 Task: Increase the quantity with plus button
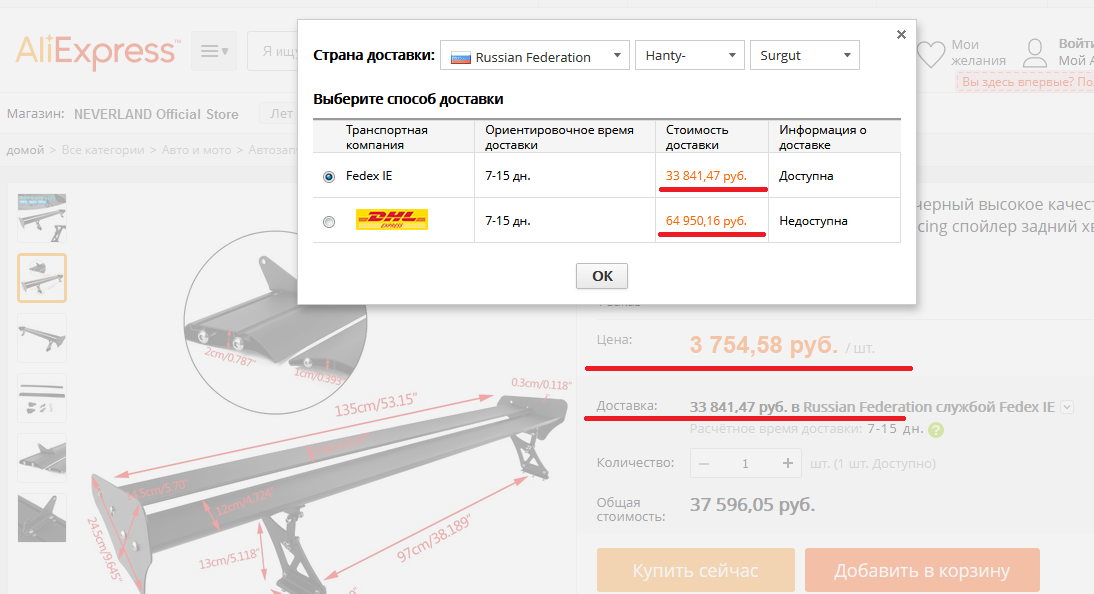coord(788,463)
